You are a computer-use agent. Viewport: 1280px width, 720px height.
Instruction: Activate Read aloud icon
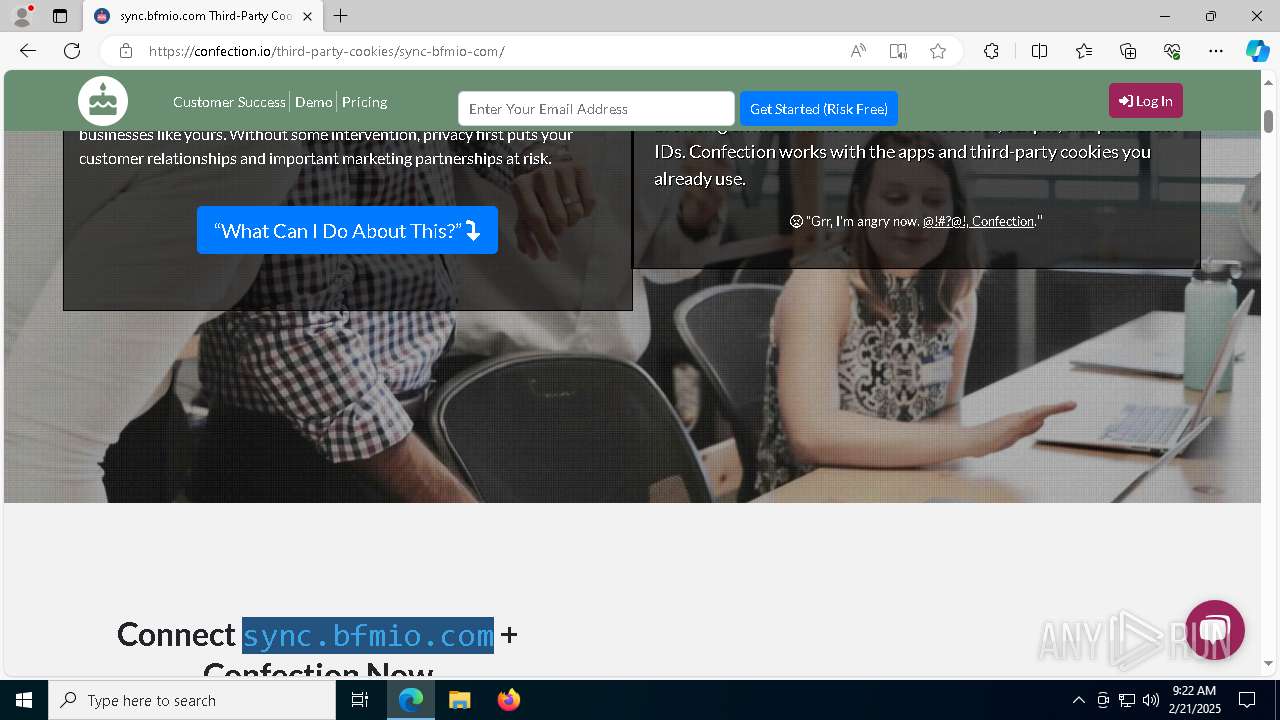coord(858,51)
